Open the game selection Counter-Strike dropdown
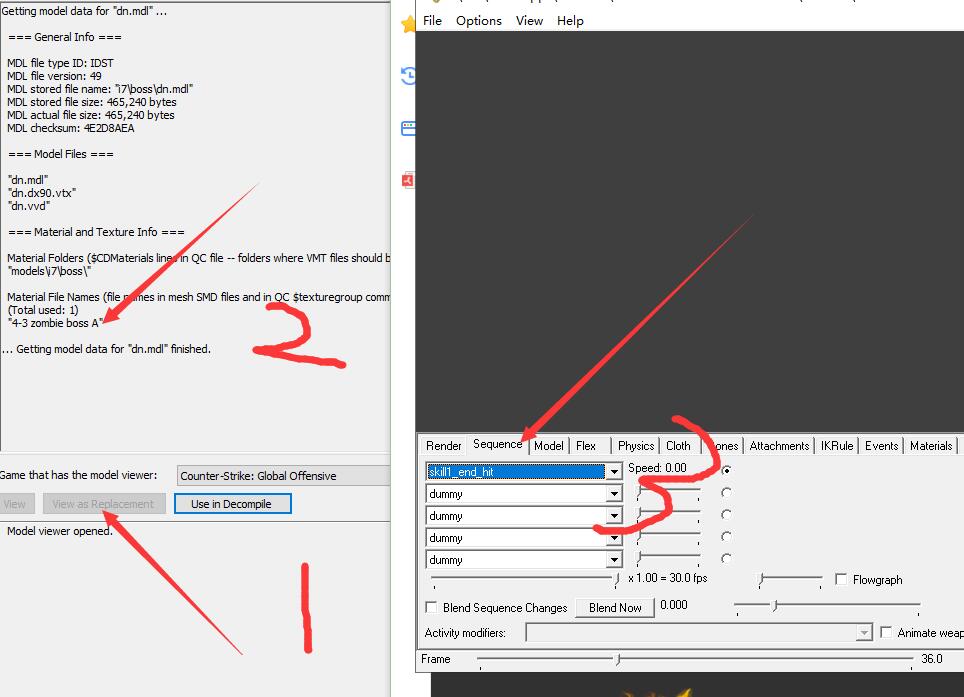Screen dimensions: 964x697 283,476
